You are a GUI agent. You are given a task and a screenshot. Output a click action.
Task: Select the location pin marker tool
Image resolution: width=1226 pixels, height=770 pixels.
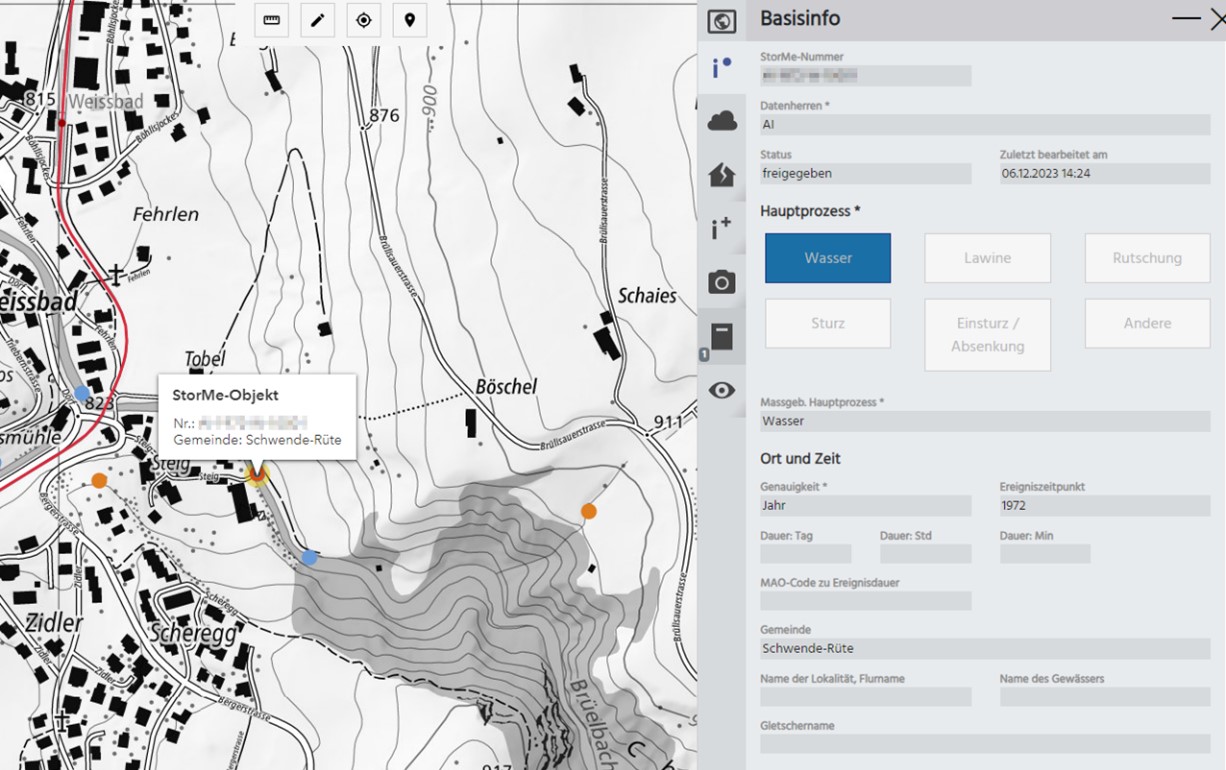pyautogui.click(x=410, y=20)
